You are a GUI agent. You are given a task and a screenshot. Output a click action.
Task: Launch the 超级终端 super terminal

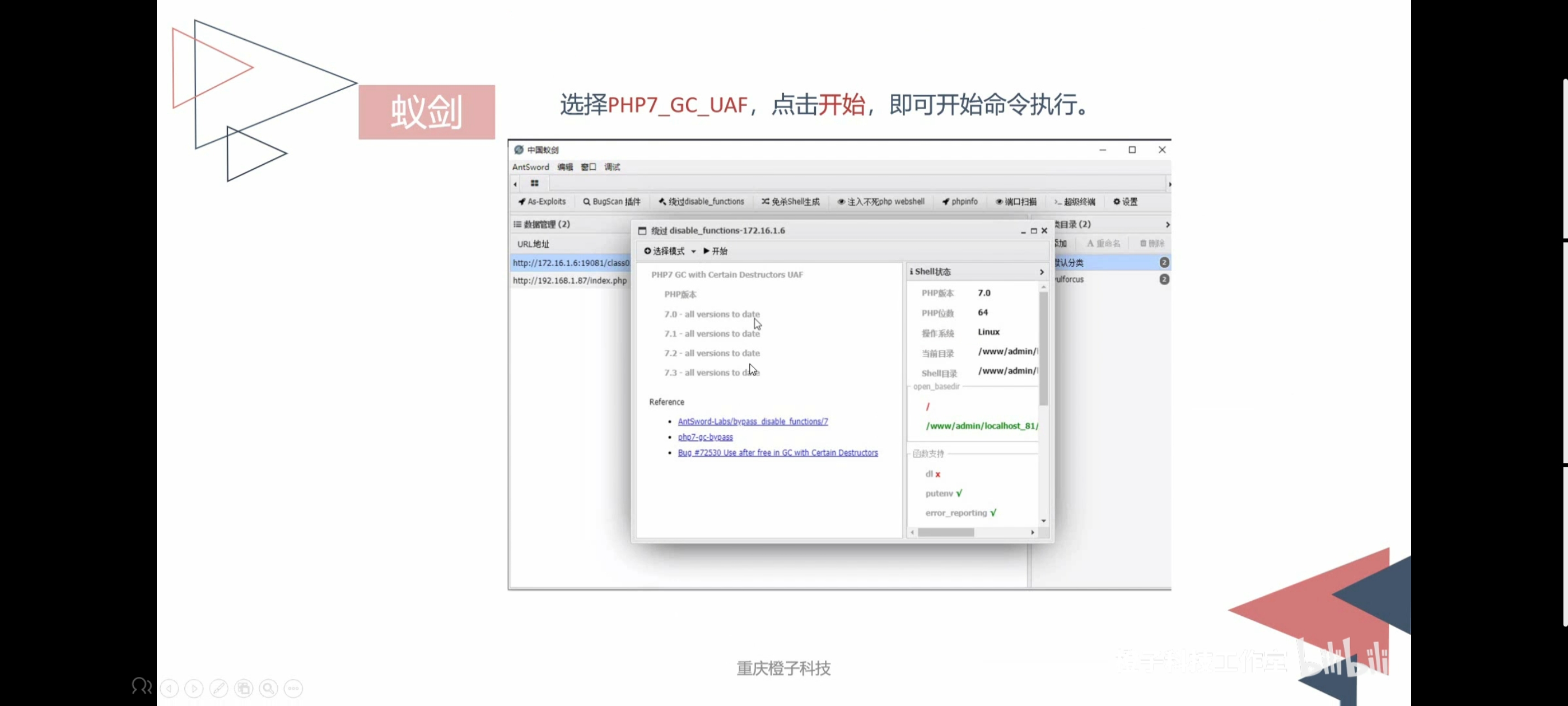tap(1074, 201)
